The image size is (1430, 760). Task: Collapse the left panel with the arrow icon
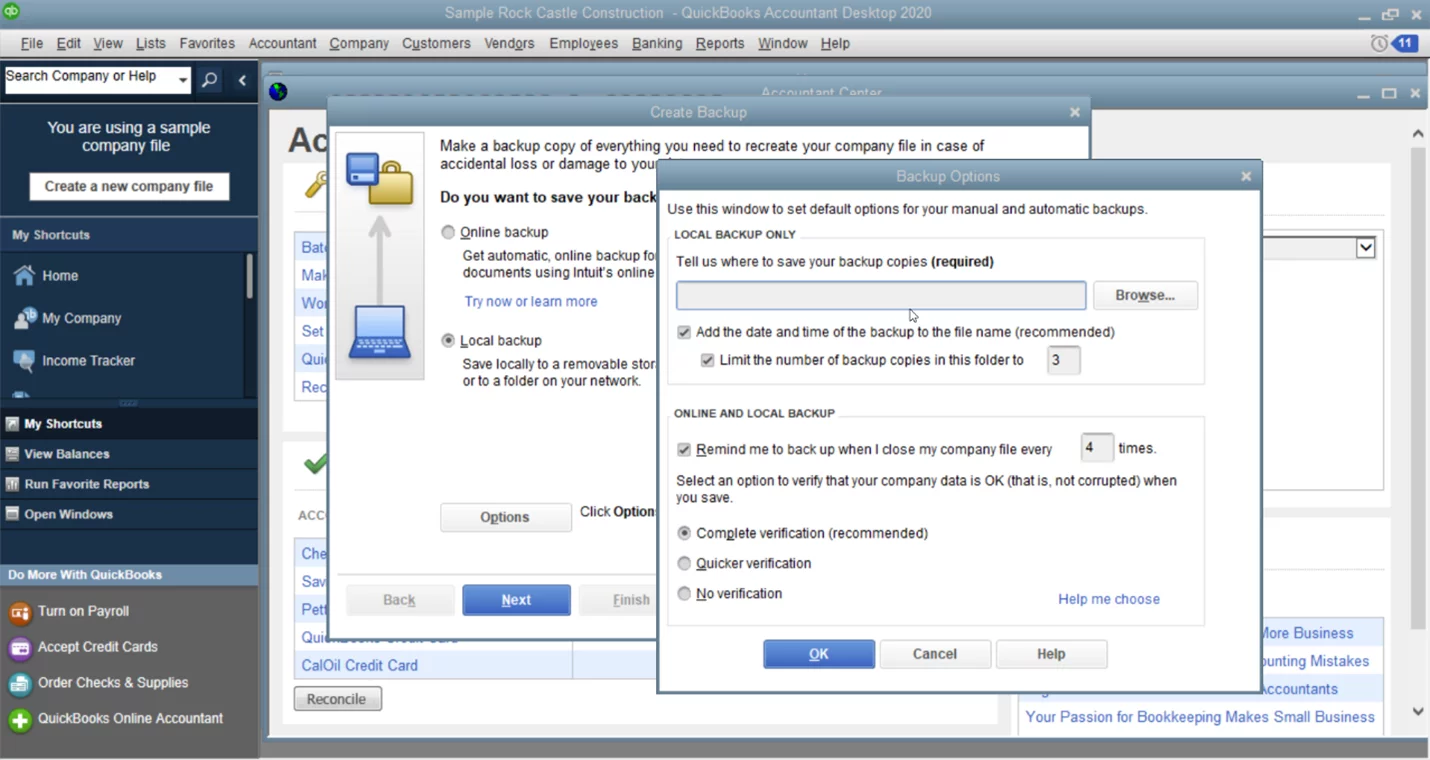242,80
